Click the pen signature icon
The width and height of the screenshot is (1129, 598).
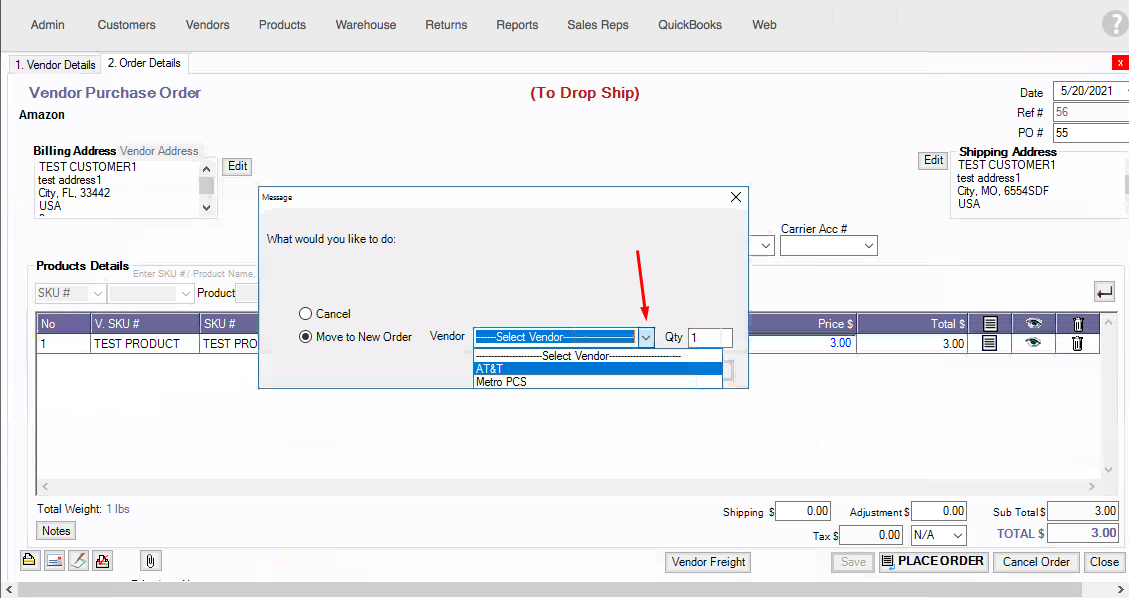point(78,561)
